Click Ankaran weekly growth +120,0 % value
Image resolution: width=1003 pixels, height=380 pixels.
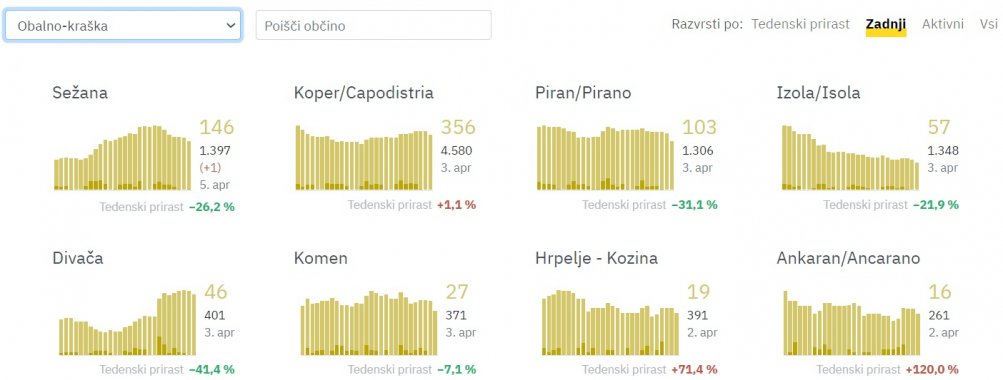click(932, 370)
